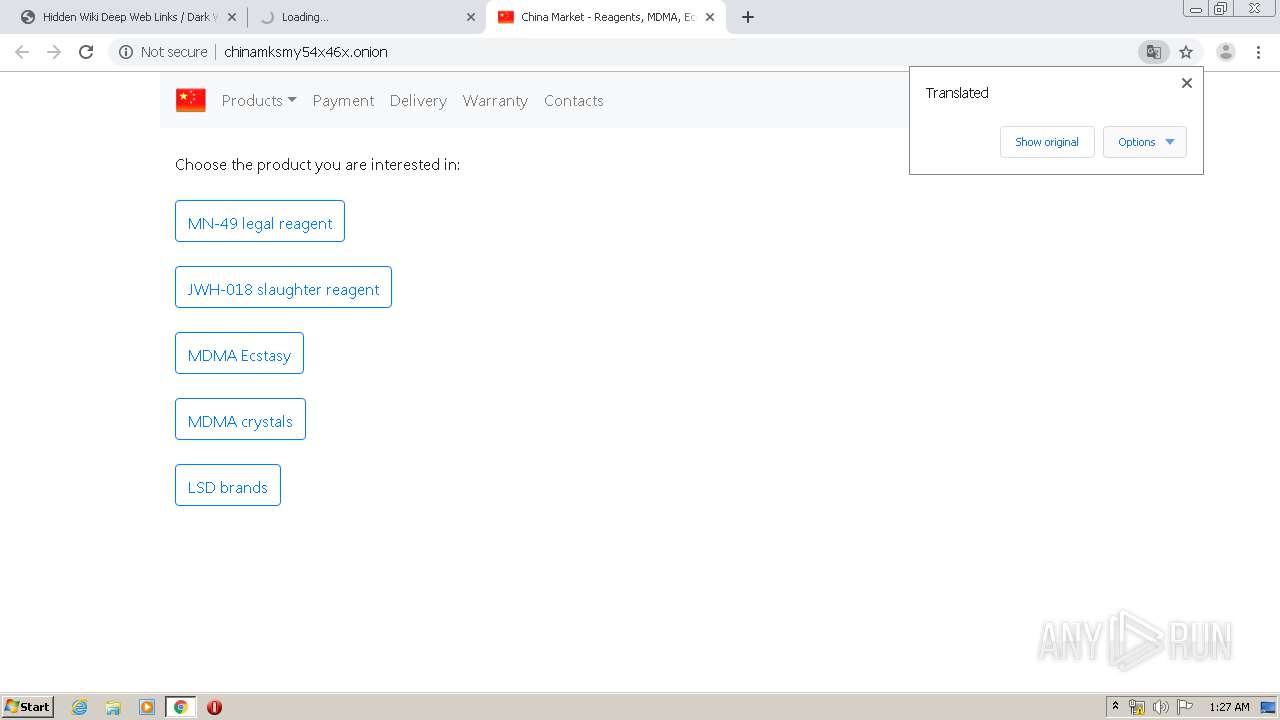Choose MN-49 legal reagent product
The image size is (1280, 720).
pyautogui.click(x=260, y=222)
